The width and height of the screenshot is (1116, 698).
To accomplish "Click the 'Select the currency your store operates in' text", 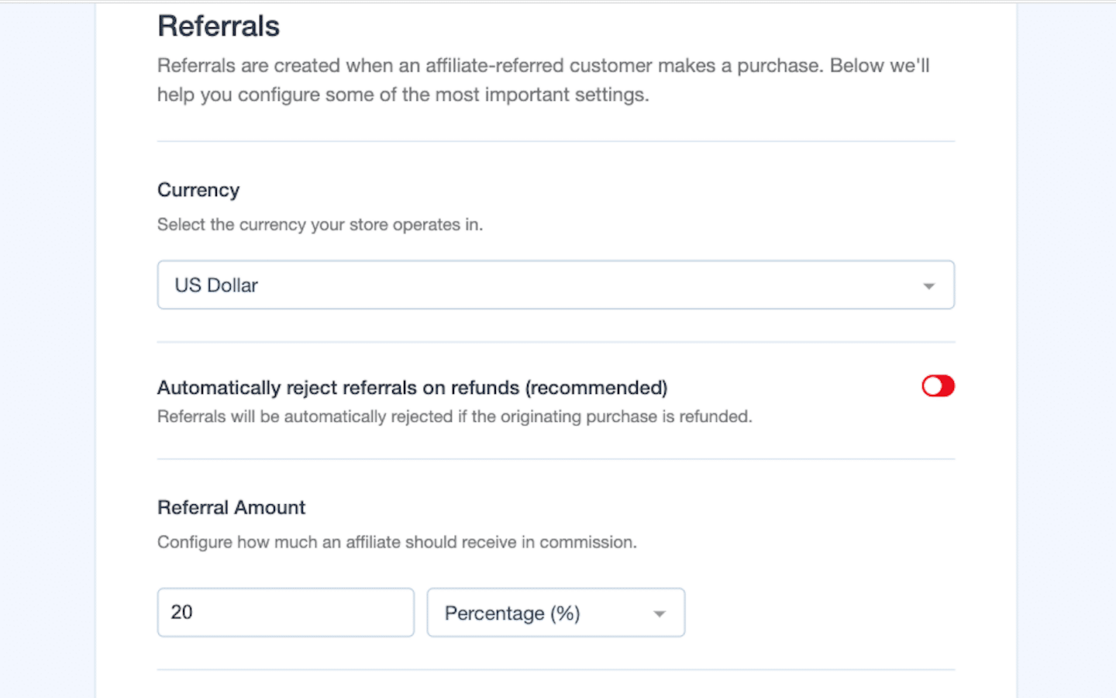I will pyautogui.click(x=319, y=225).
